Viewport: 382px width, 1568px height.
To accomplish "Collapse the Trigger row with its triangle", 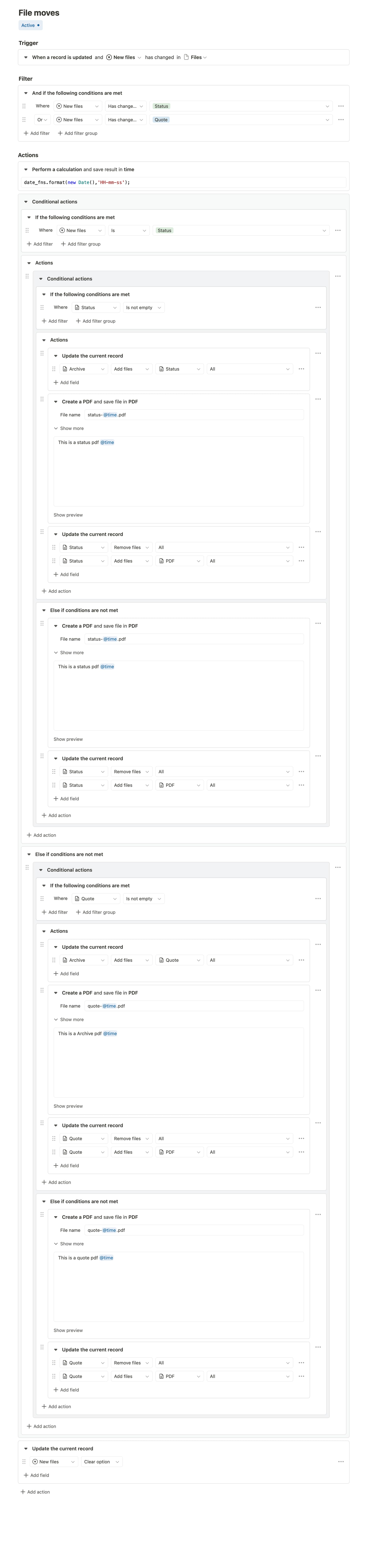I will pos(26,57).
